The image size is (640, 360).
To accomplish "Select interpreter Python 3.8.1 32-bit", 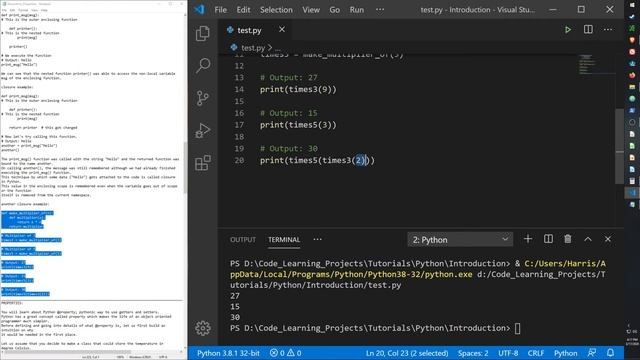I will 228,353.
